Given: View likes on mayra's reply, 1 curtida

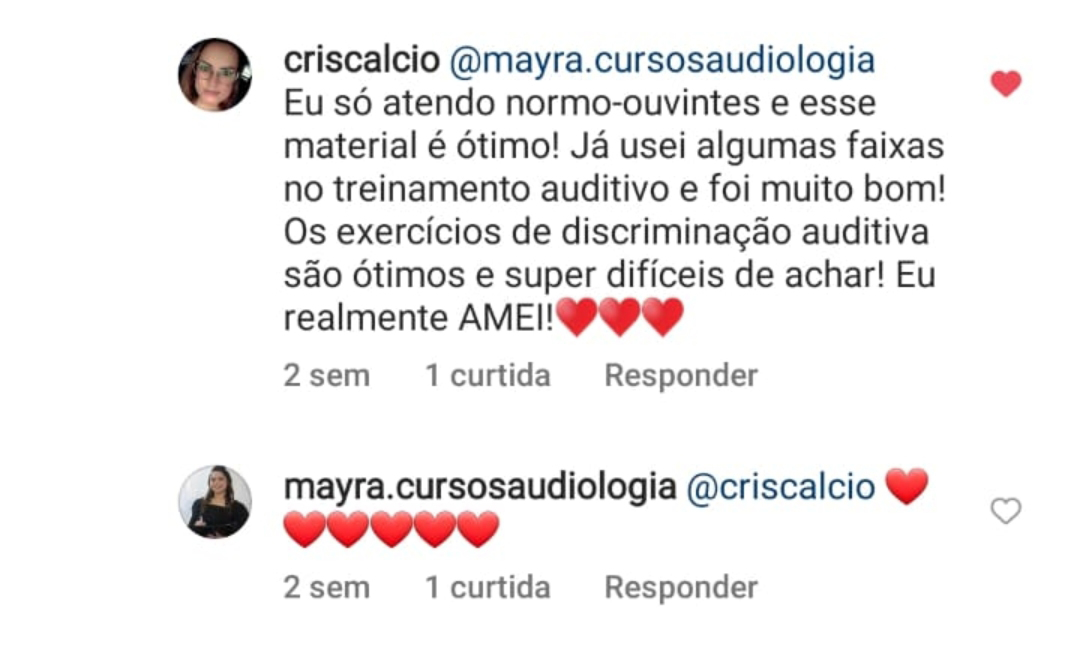Looking at the screenshot, I should [x=488, y=588].
